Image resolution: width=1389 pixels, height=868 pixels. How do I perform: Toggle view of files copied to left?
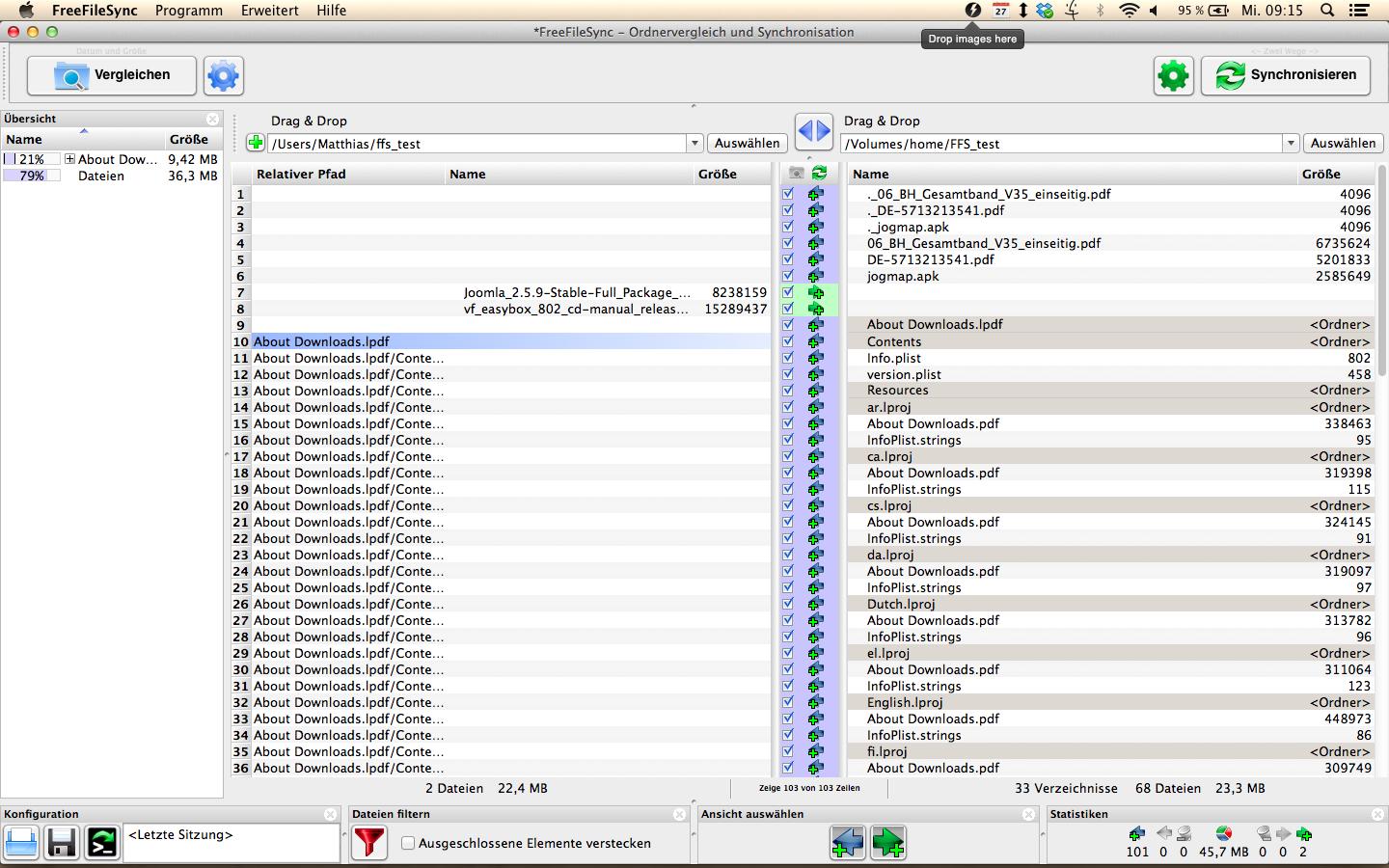click(x=848, y=843)
